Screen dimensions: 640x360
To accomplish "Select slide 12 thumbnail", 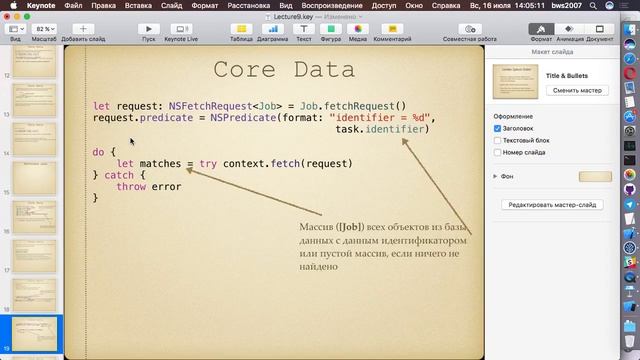I will [34, 61].
